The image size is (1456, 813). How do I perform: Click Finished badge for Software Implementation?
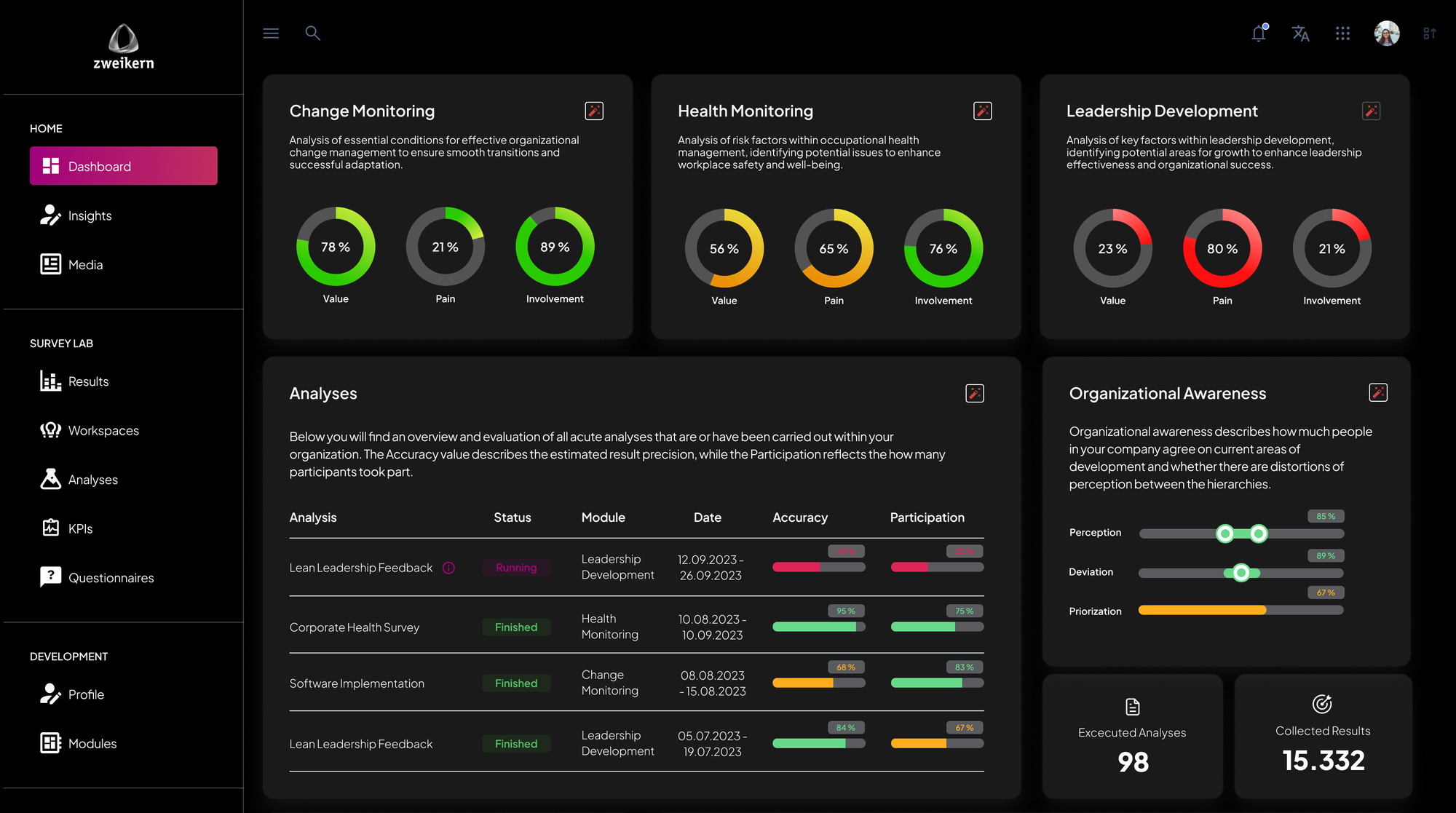coord(516,683)
